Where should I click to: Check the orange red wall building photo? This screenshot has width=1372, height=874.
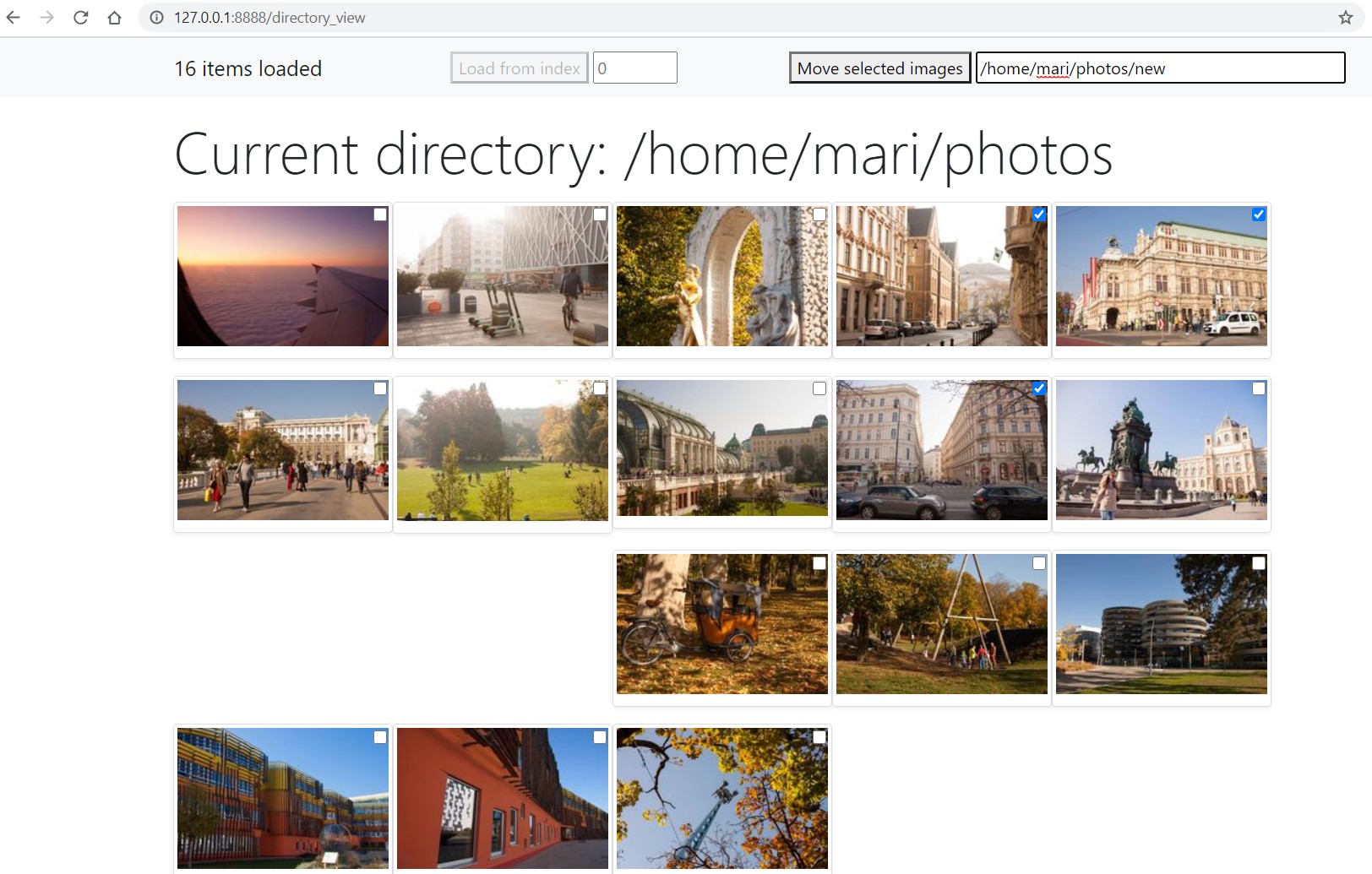click(600, 737)
